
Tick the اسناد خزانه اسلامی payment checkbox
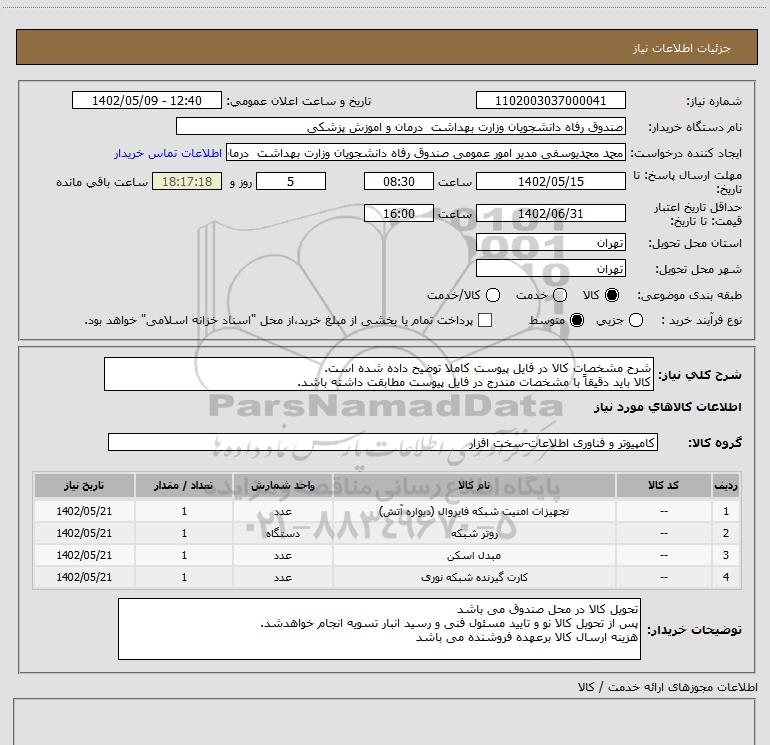click(x=485, y=320)
